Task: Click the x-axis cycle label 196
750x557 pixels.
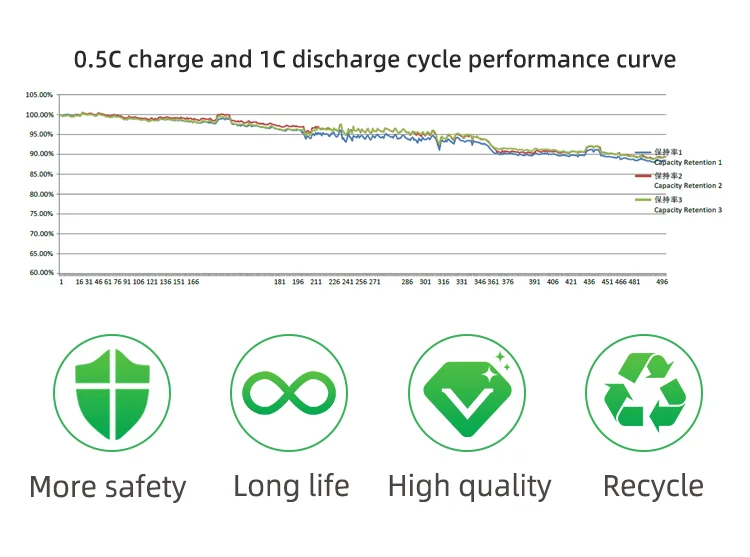Action: pos(298,282)
